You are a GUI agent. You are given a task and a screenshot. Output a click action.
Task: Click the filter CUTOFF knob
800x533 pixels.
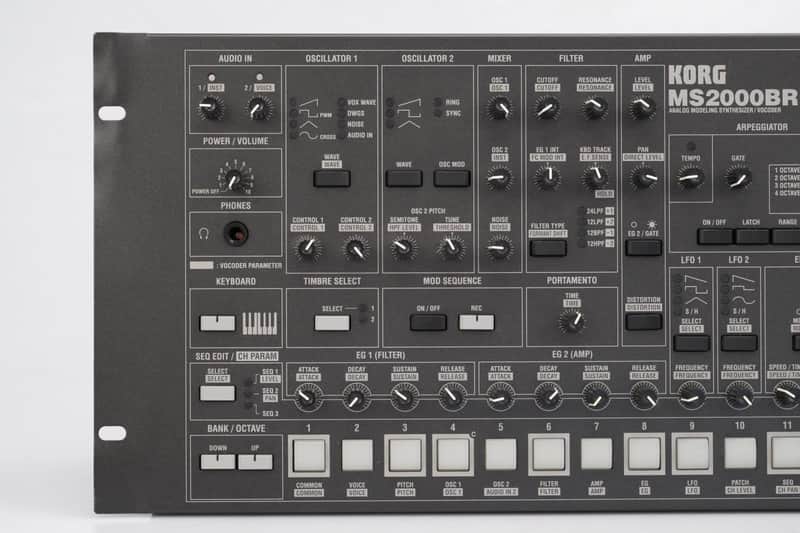[x=547, y=109]
